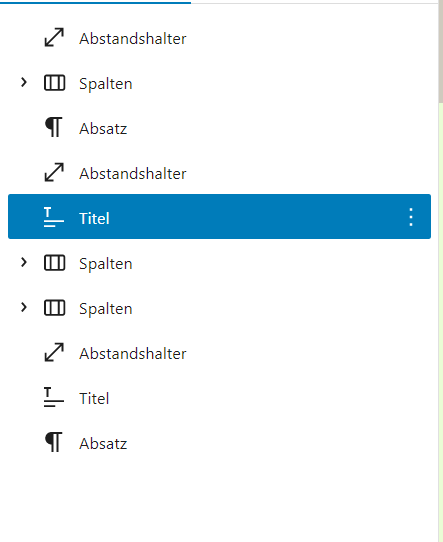The height and width of the screenshot is (542, 443).
Task: Select the first Abstandshalter list item
Action: click(x=219, y=38)
